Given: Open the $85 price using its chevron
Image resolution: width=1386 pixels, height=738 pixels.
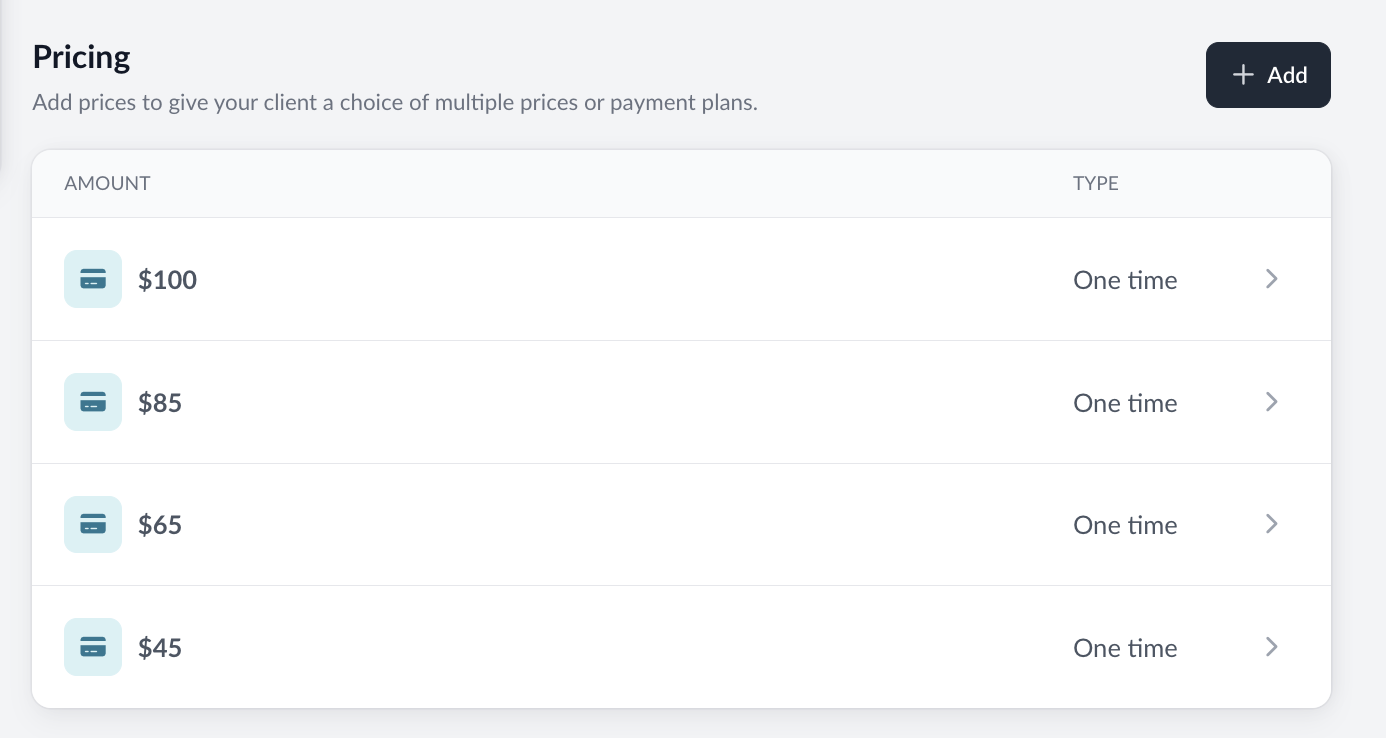Looking at the screenshot, I should point(1271,402).
